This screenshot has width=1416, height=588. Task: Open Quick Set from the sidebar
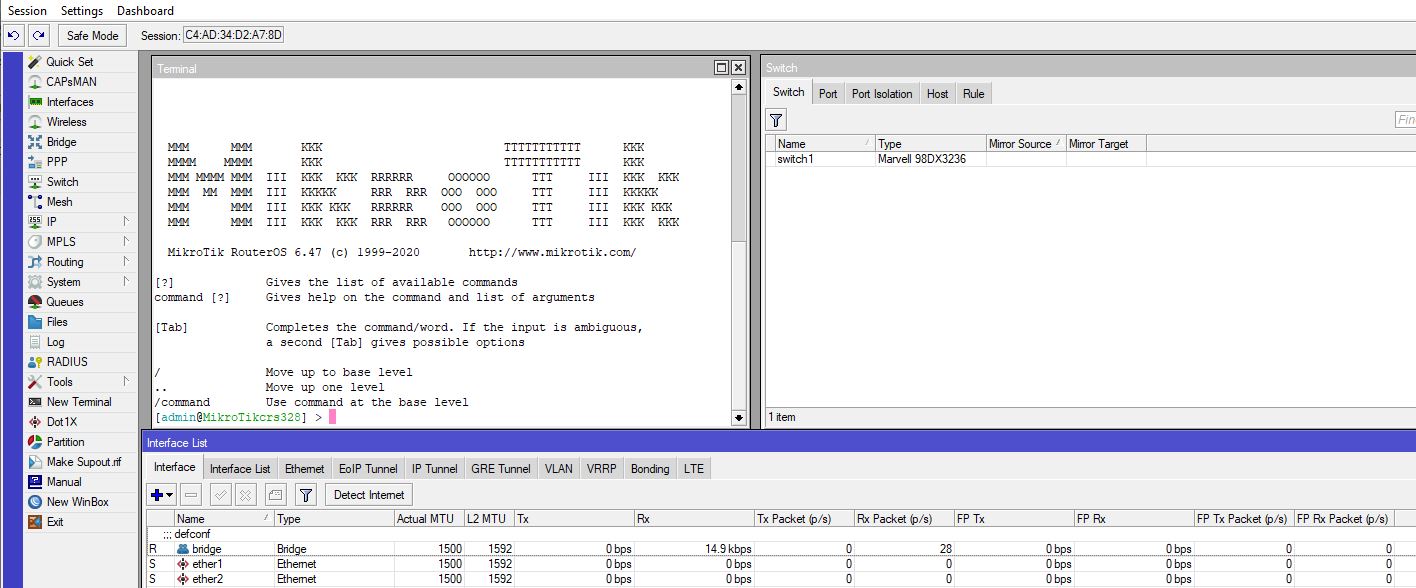click(69, 62)
